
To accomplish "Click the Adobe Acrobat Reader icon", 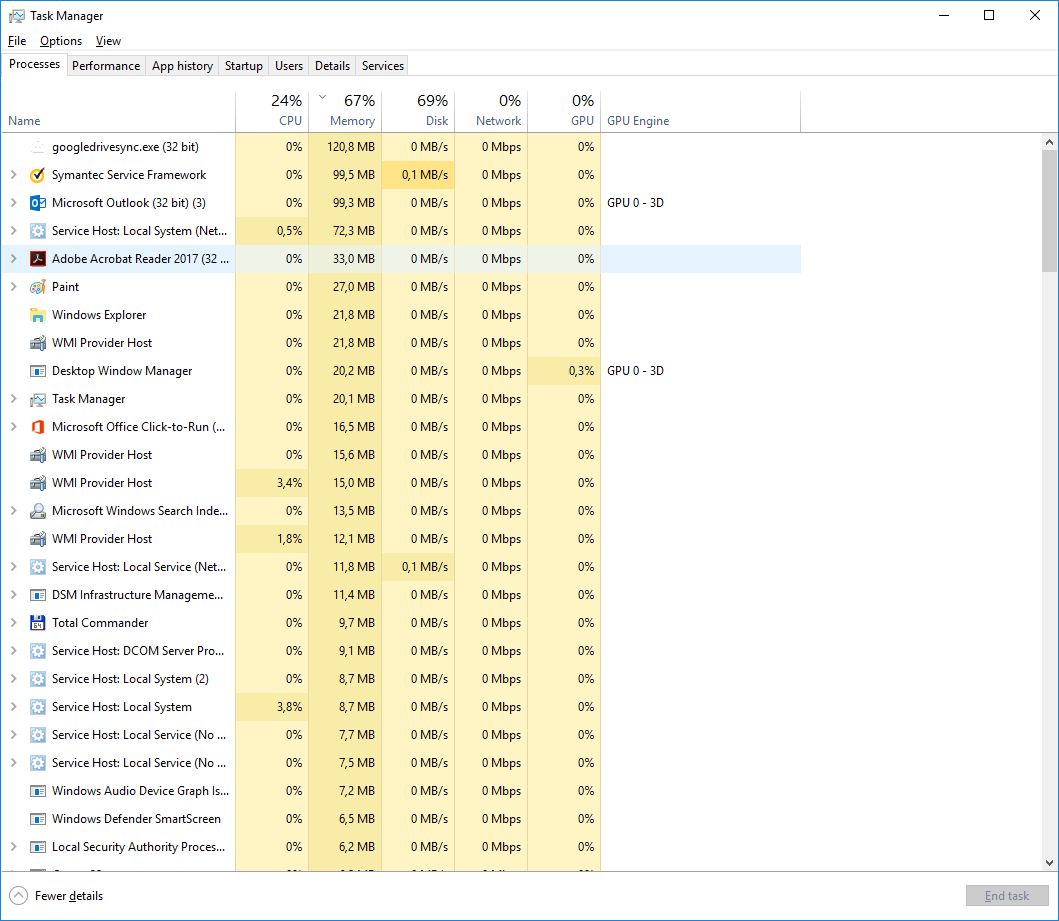I will pos(38,259).
